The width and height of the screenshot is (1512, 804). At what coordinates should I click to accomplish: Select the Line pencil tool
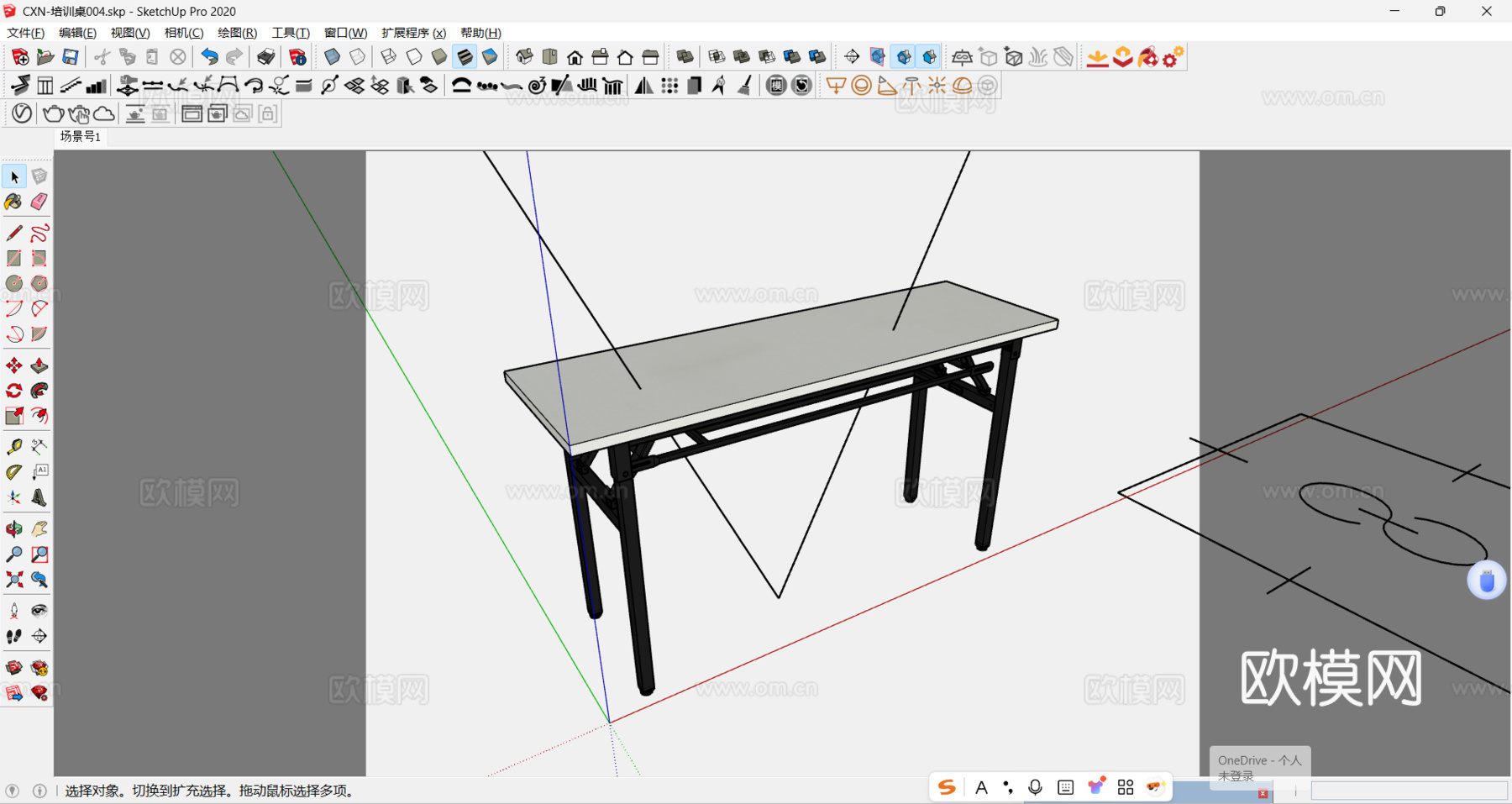pos(14,233)
